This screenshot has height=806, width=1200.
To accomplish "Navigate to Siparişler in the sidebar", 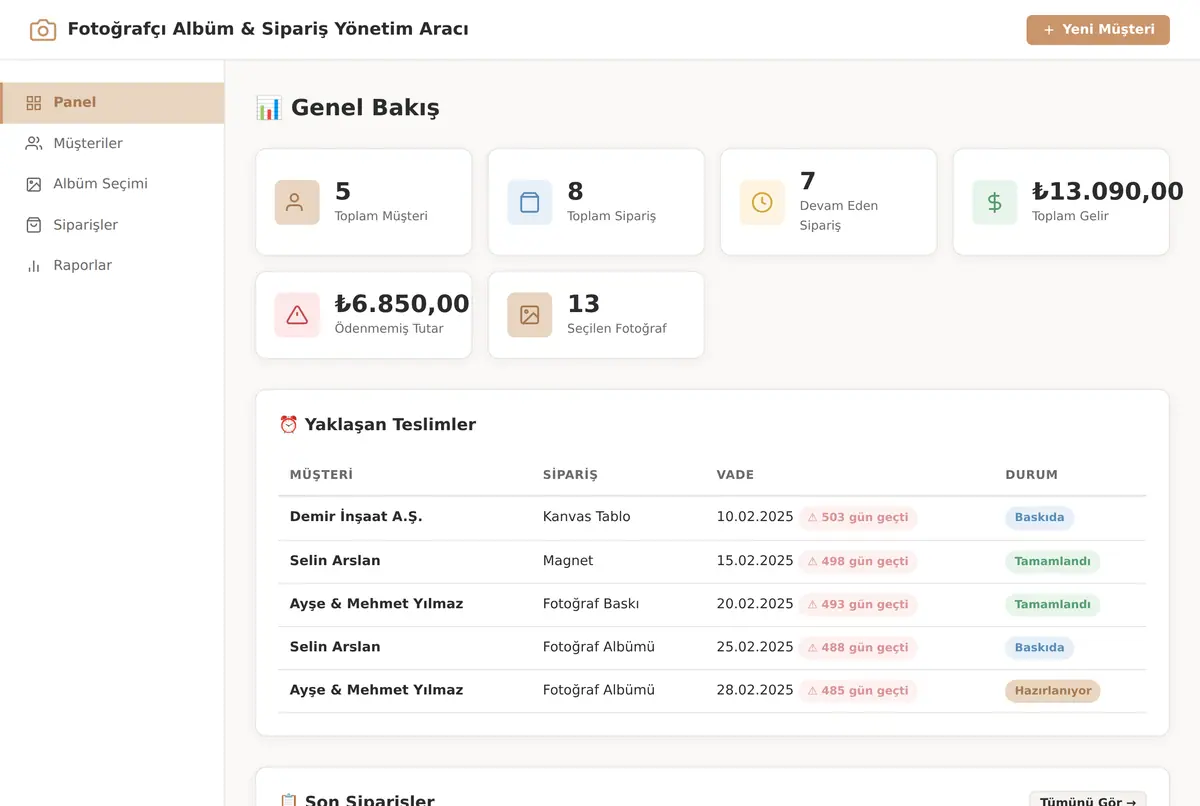I will click(112, 225).
